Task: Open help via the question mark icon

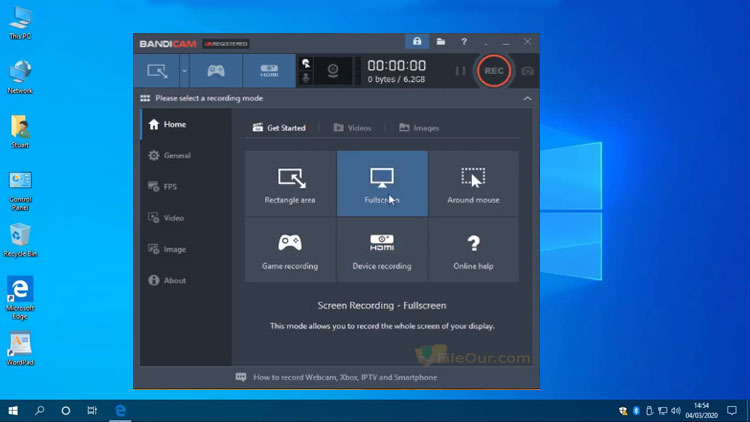Action: 463,42
